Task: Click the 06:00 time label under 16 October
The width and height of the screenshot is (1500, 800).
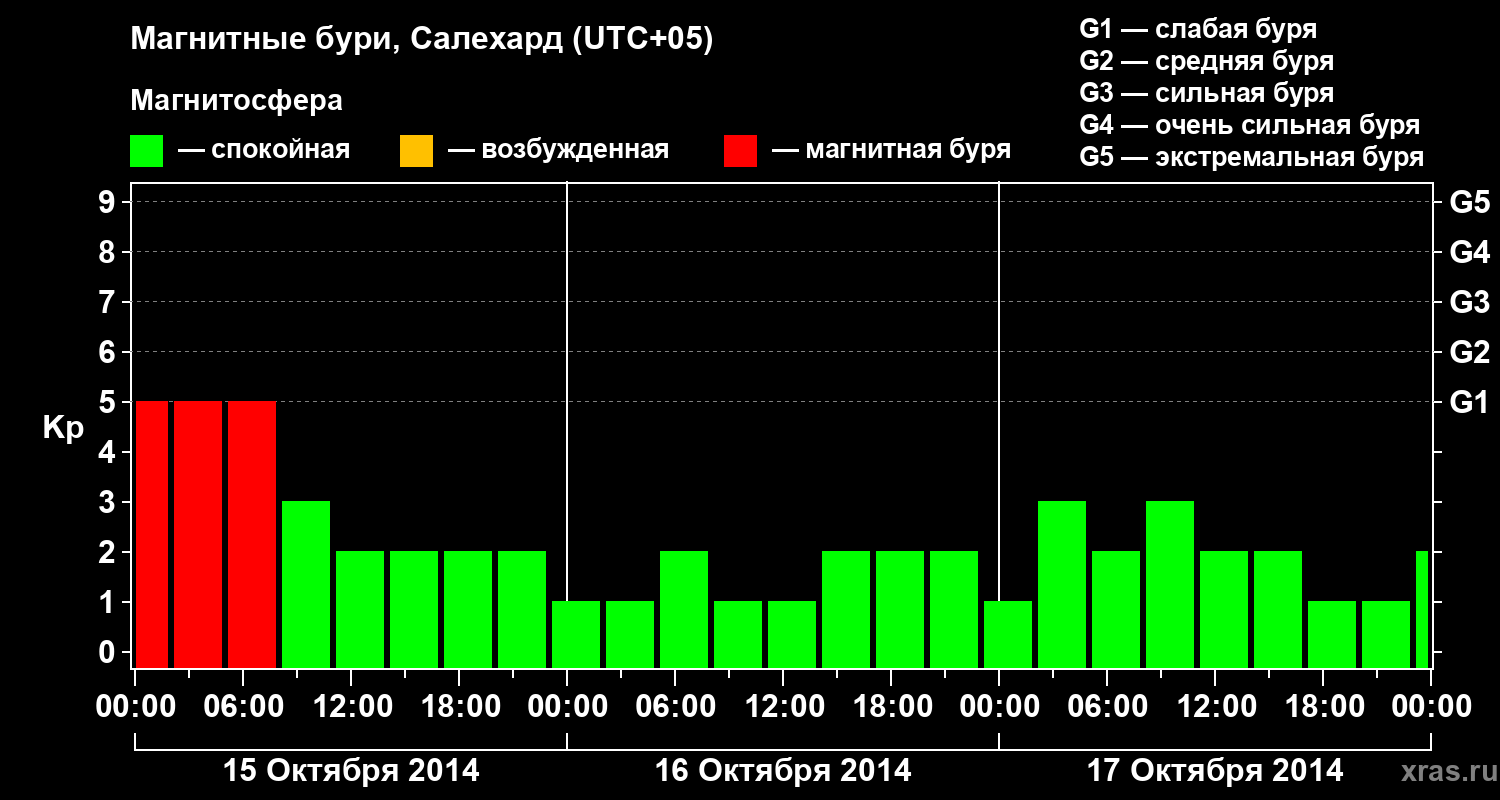Action: pos(675,707)
